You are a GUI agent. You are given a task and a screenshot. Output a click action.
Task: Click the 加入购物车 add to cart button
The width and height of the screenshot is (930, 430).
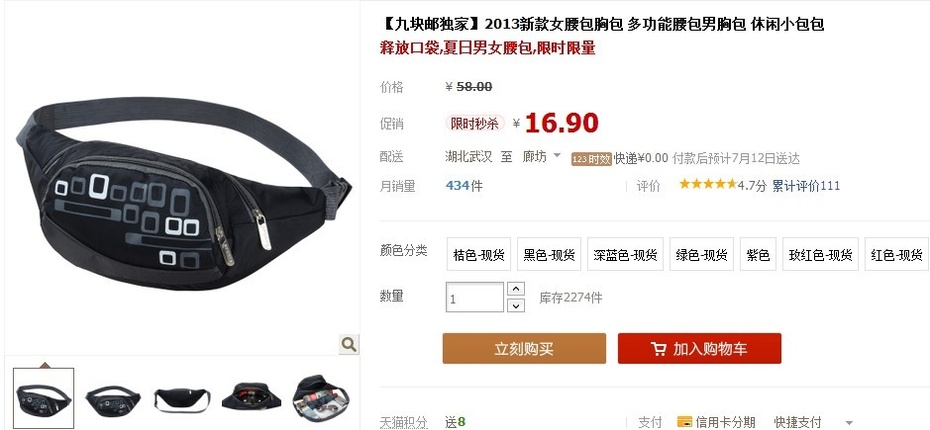pos(699,349)
